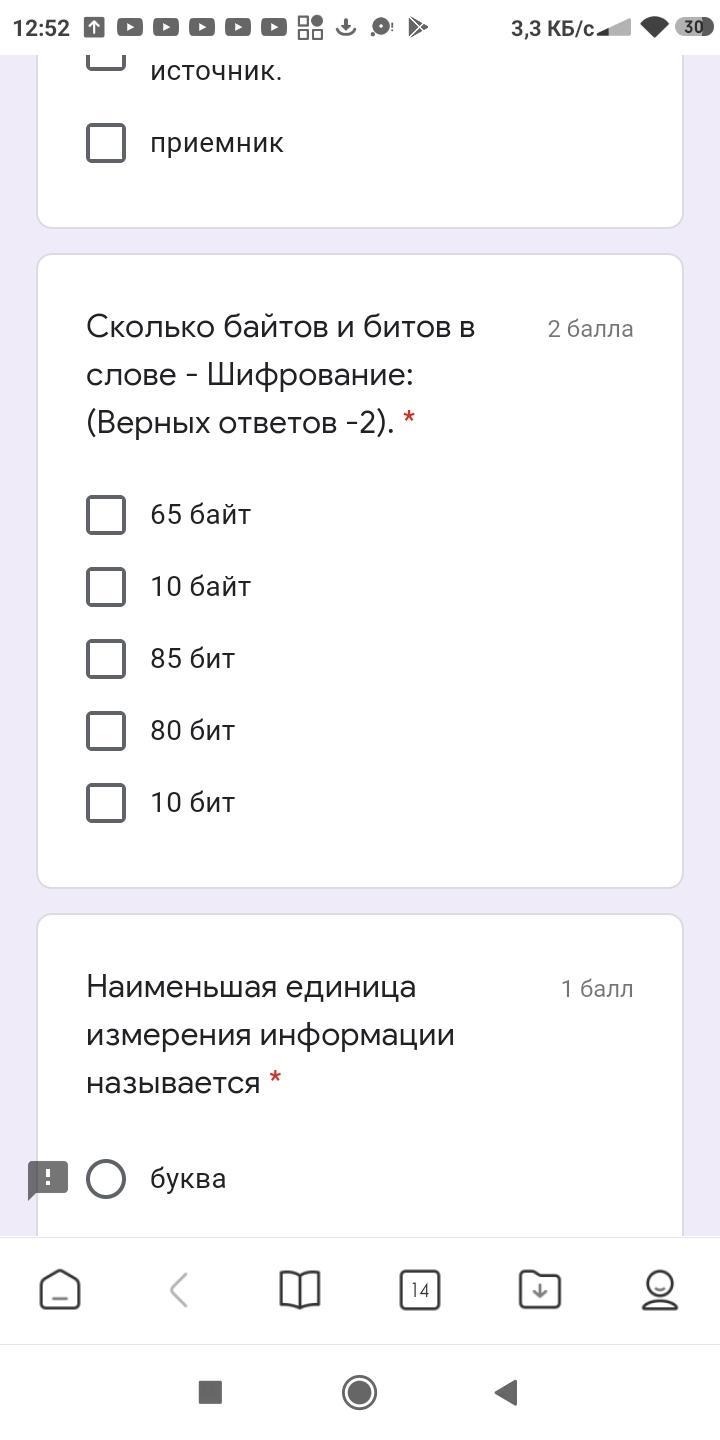Tap the browser back arrow
The image size is (720, 1440).
tap(180, 1290)
